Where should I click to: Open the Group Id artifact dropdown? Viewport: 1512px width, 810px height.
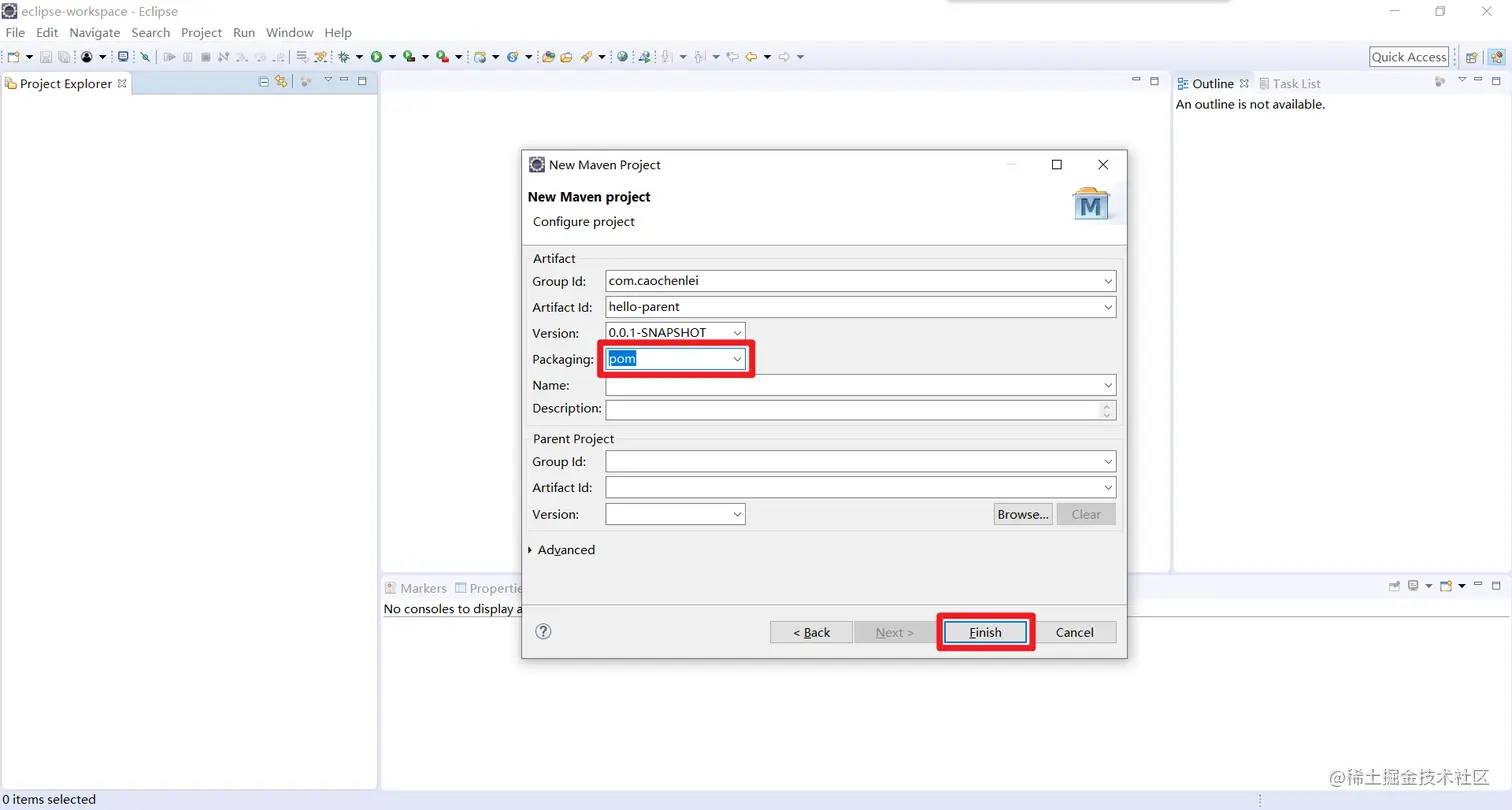click(1108, 282)
